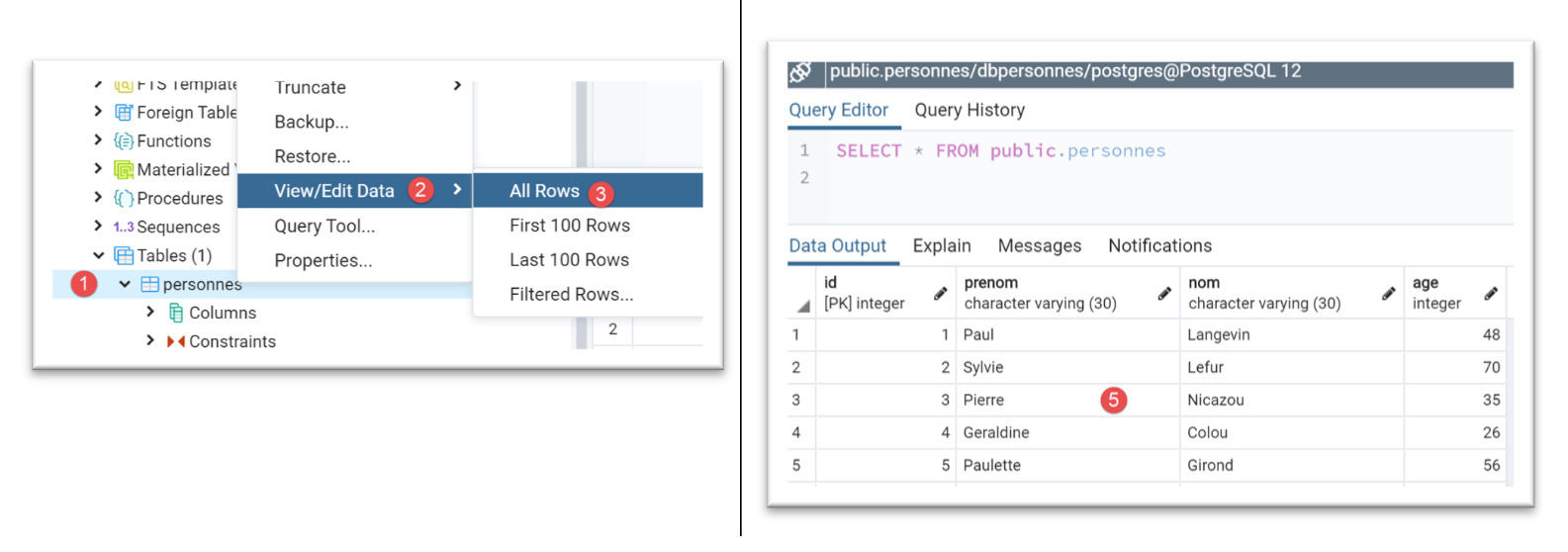Expand the Columns tree node
This screenshot has width=1568, height=552.
tap(150, 313)
